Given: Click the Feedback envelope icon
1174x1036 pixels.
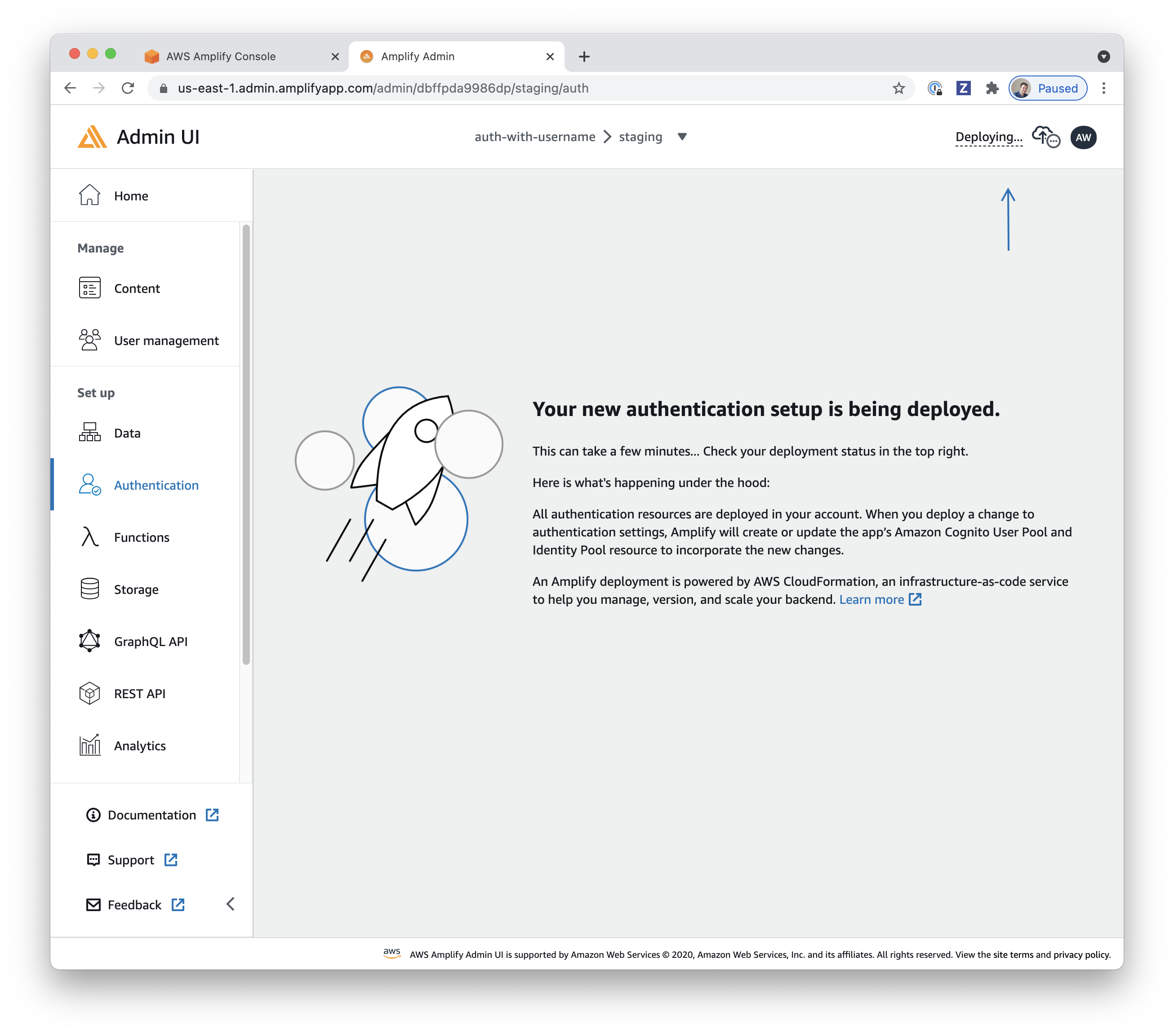Looking at the screenshot, I should pyautogui.click(x=93, y=904).
